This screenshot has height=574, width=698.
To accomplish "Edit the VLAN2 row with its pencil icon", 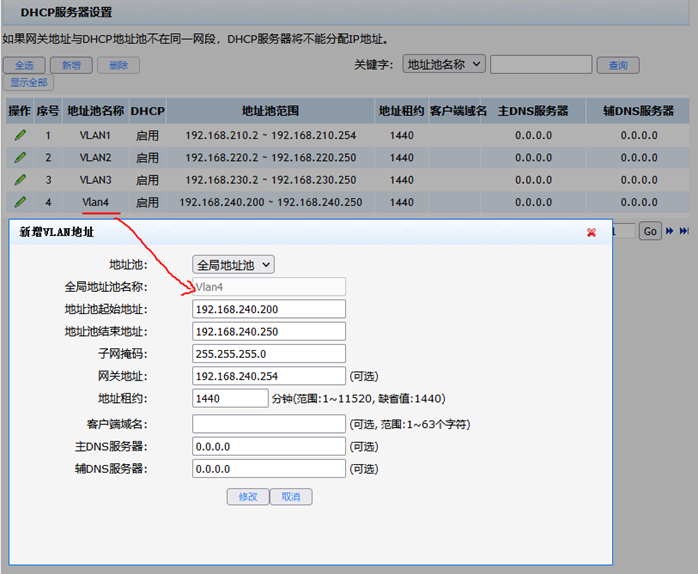I will tap(20, 157).
